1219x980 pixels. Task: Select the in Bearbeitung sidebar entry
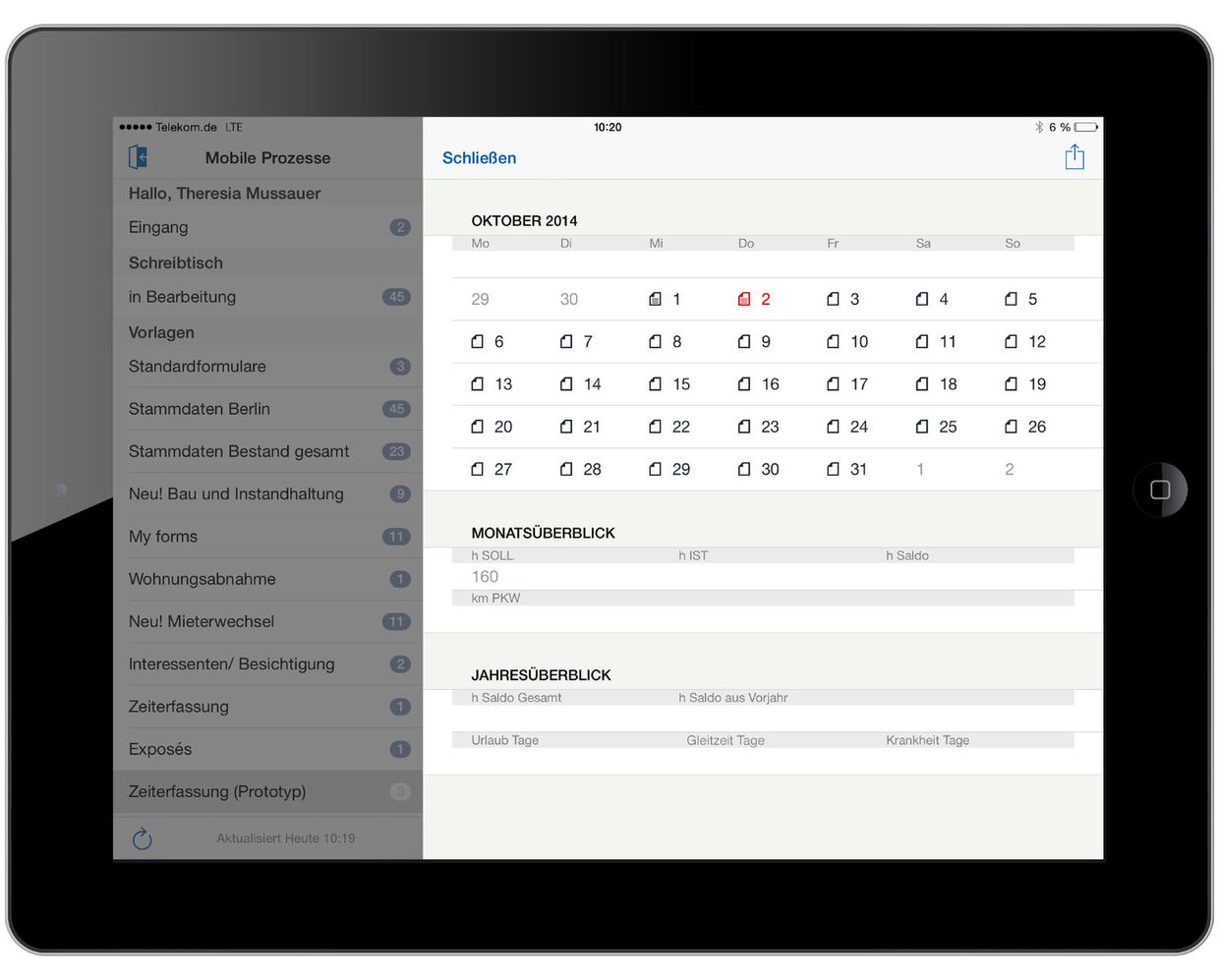[x=182, y=297]
